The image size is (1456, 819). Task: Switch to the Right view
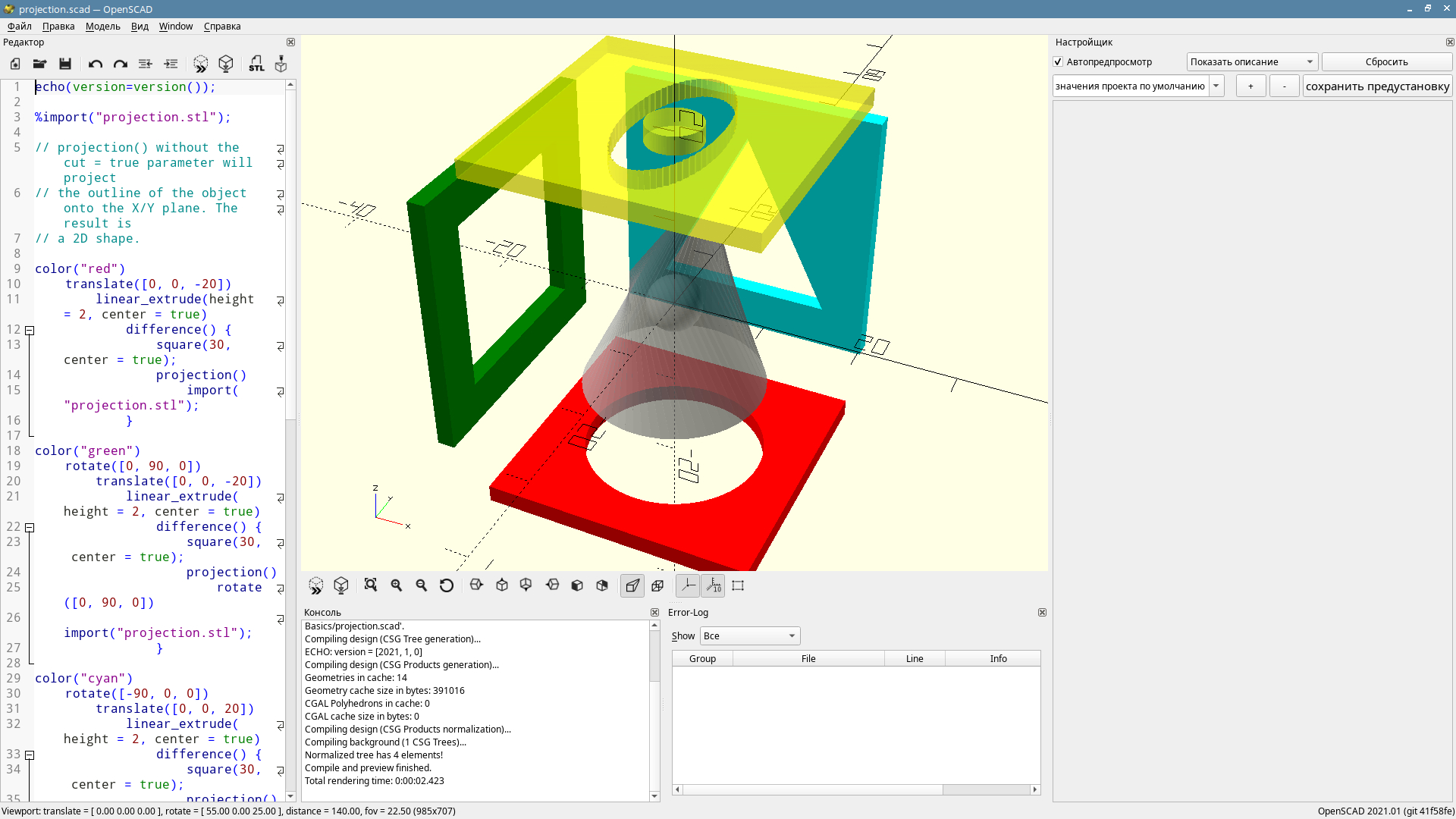[x=476, y=585]
